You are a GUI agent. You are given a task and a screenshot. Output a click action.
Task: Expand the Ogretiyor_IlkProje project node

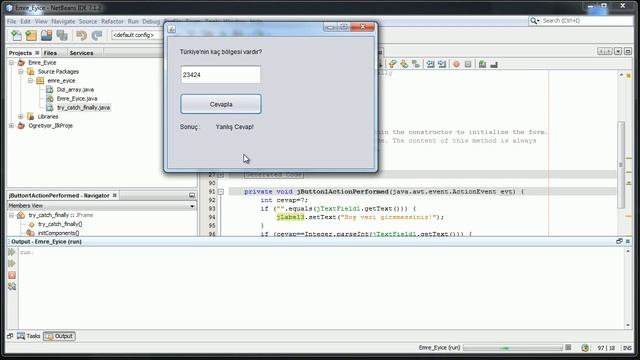(x=11, y=125)
